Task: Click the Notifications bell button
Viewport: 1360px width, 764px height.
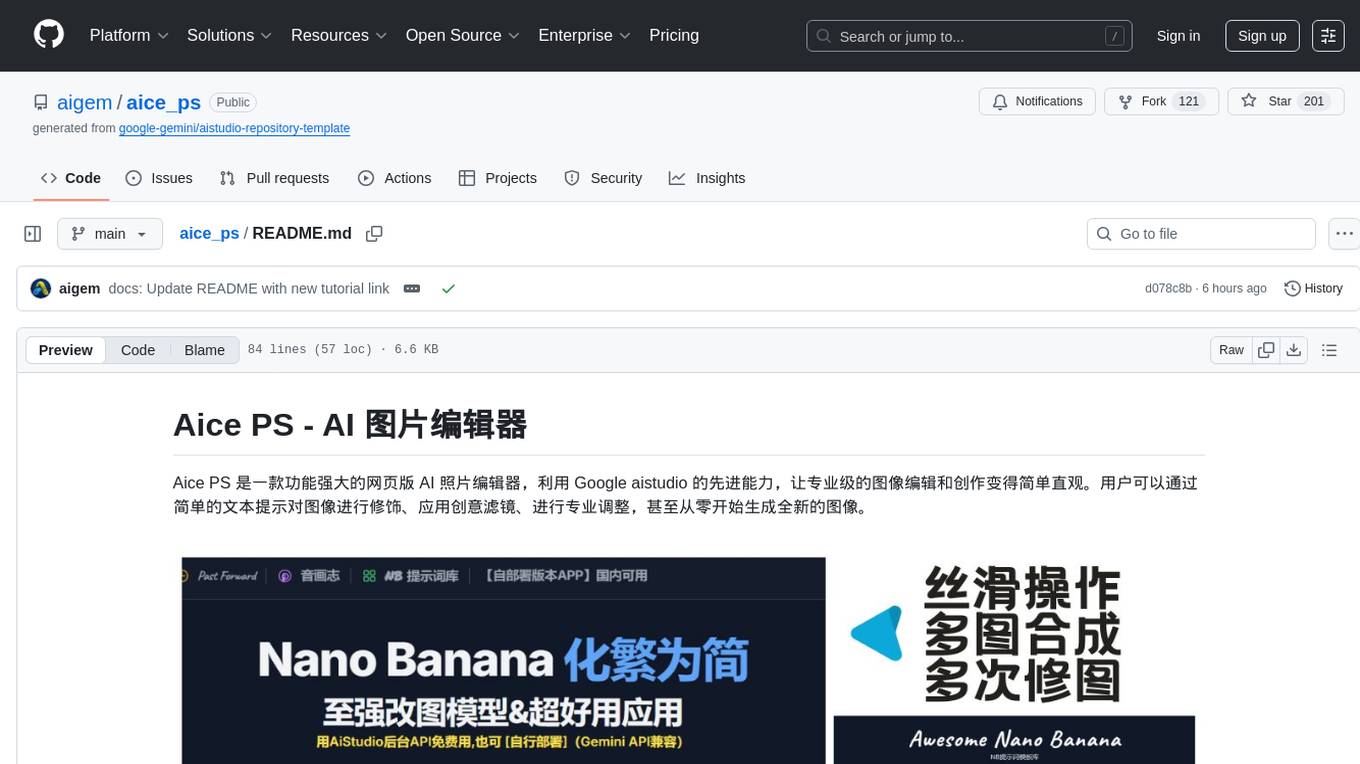Action: coord(1038,102)
